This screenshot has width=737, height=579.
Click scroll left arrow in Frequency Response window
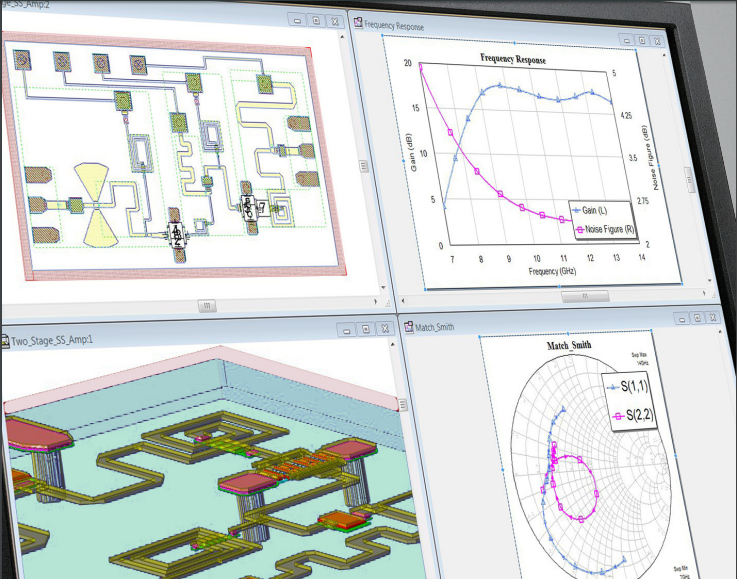tap(403, 300)
